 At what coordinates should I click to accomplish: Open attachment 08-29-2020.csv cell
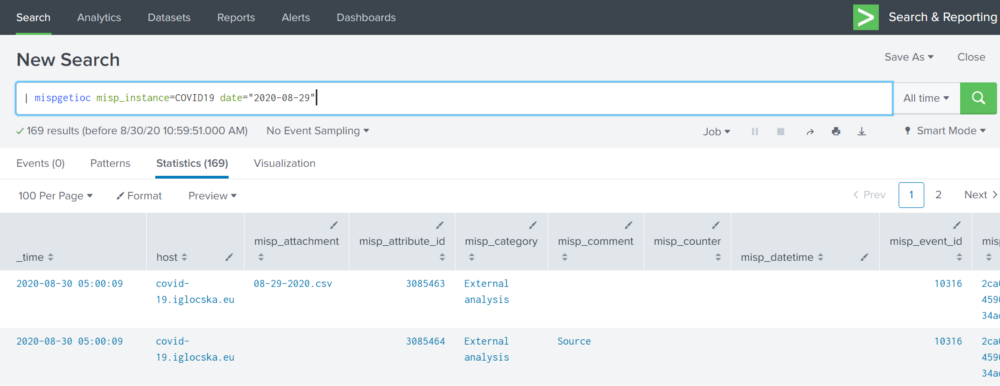pyautogui.click(x=293, y=284)
